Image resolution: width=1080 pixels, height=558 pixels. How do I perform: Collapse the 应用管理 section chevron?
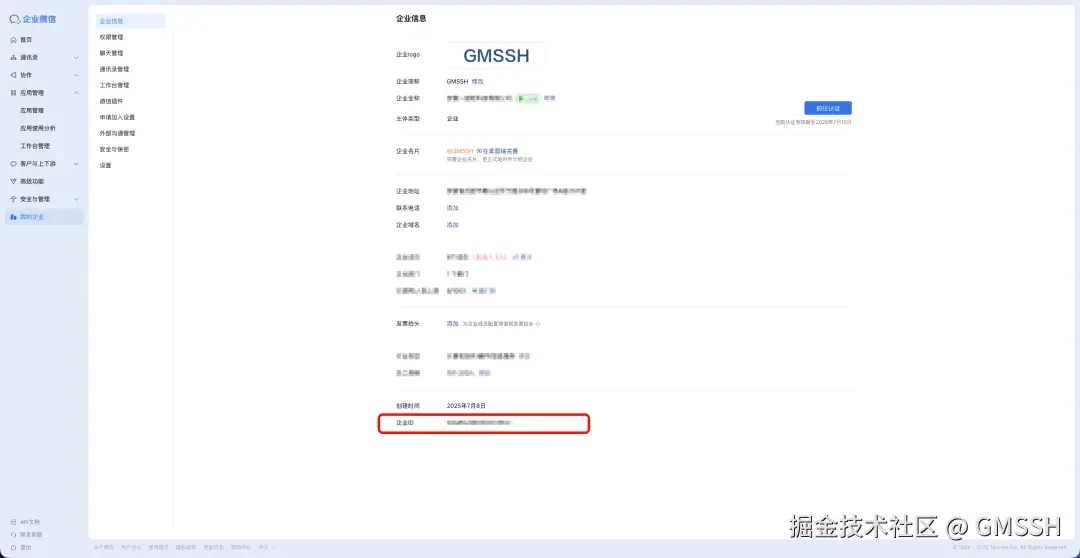pyautogui.click(x=76, y=92)
